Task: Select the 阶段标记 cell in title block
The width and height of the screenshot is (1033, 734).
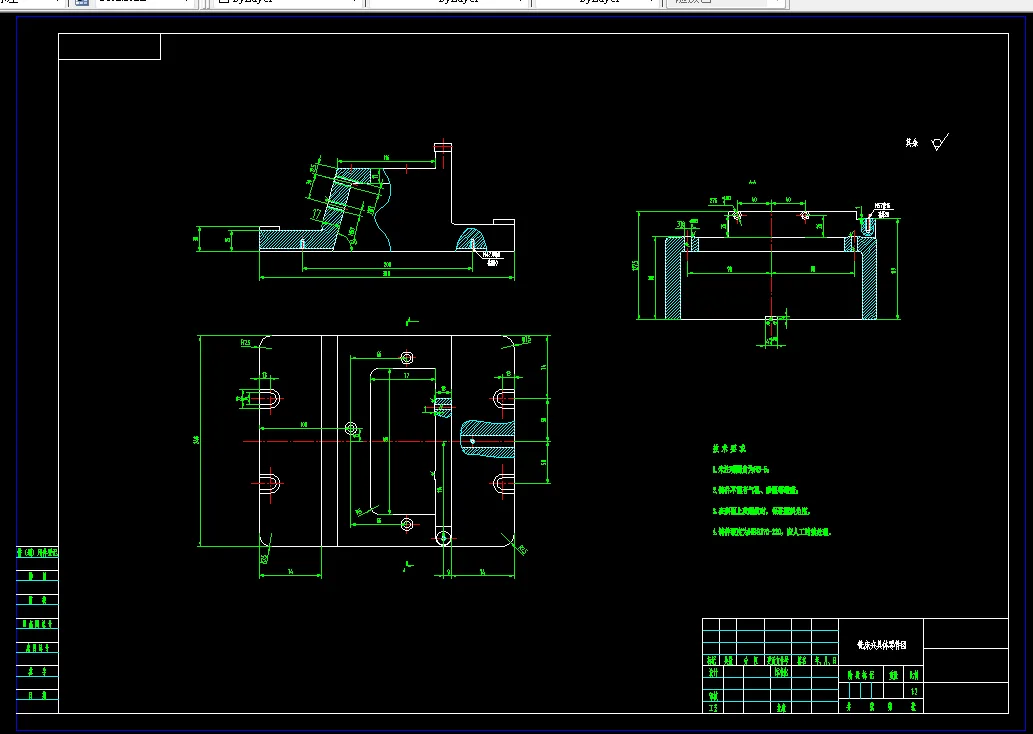Action: point(860,675)
